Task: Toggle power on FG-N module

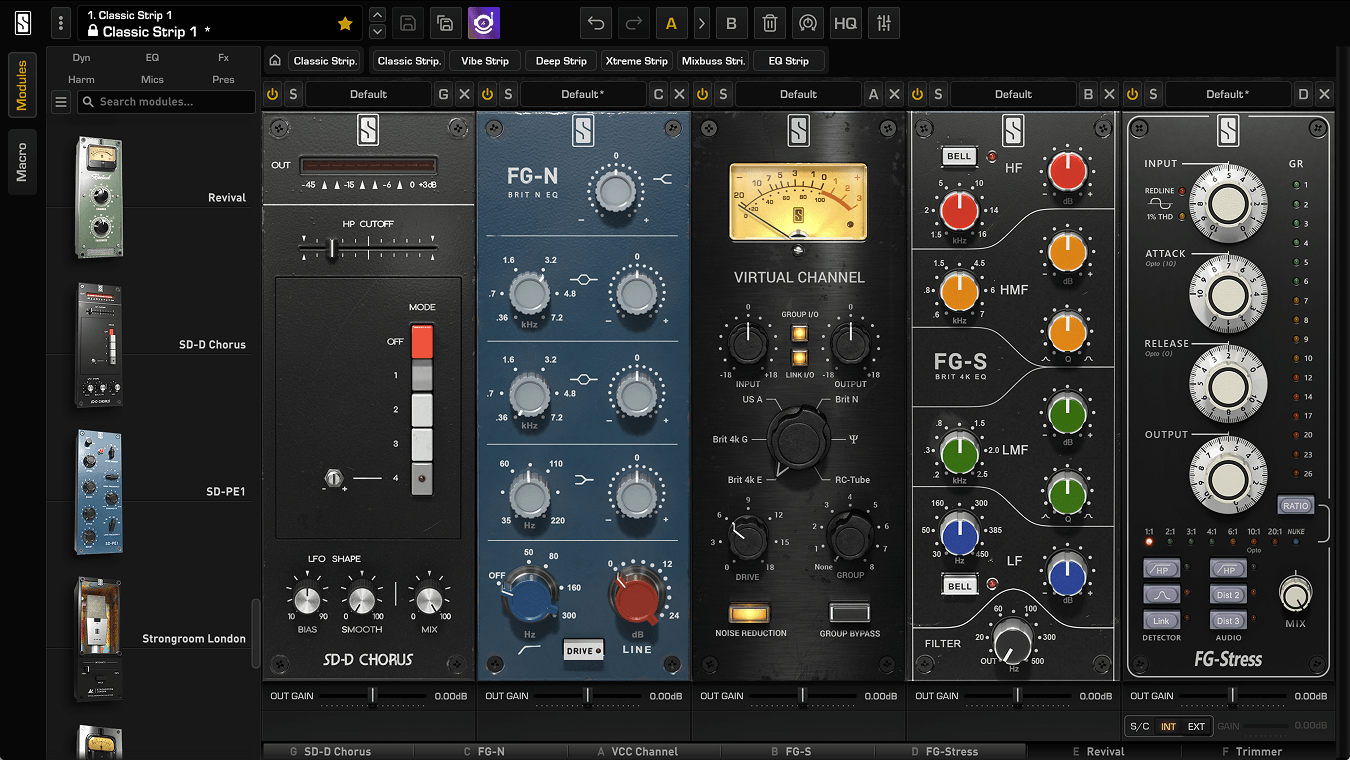Action: [488, 94]
